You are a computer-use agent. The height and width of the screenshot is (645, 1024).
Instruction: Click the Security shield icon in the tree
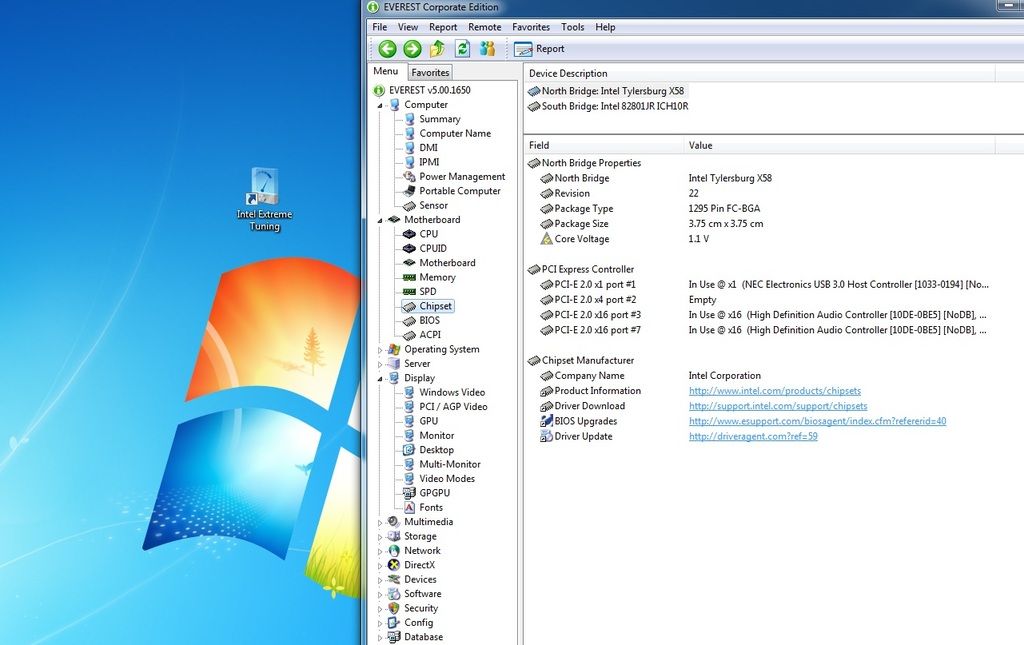coord(394,608)
